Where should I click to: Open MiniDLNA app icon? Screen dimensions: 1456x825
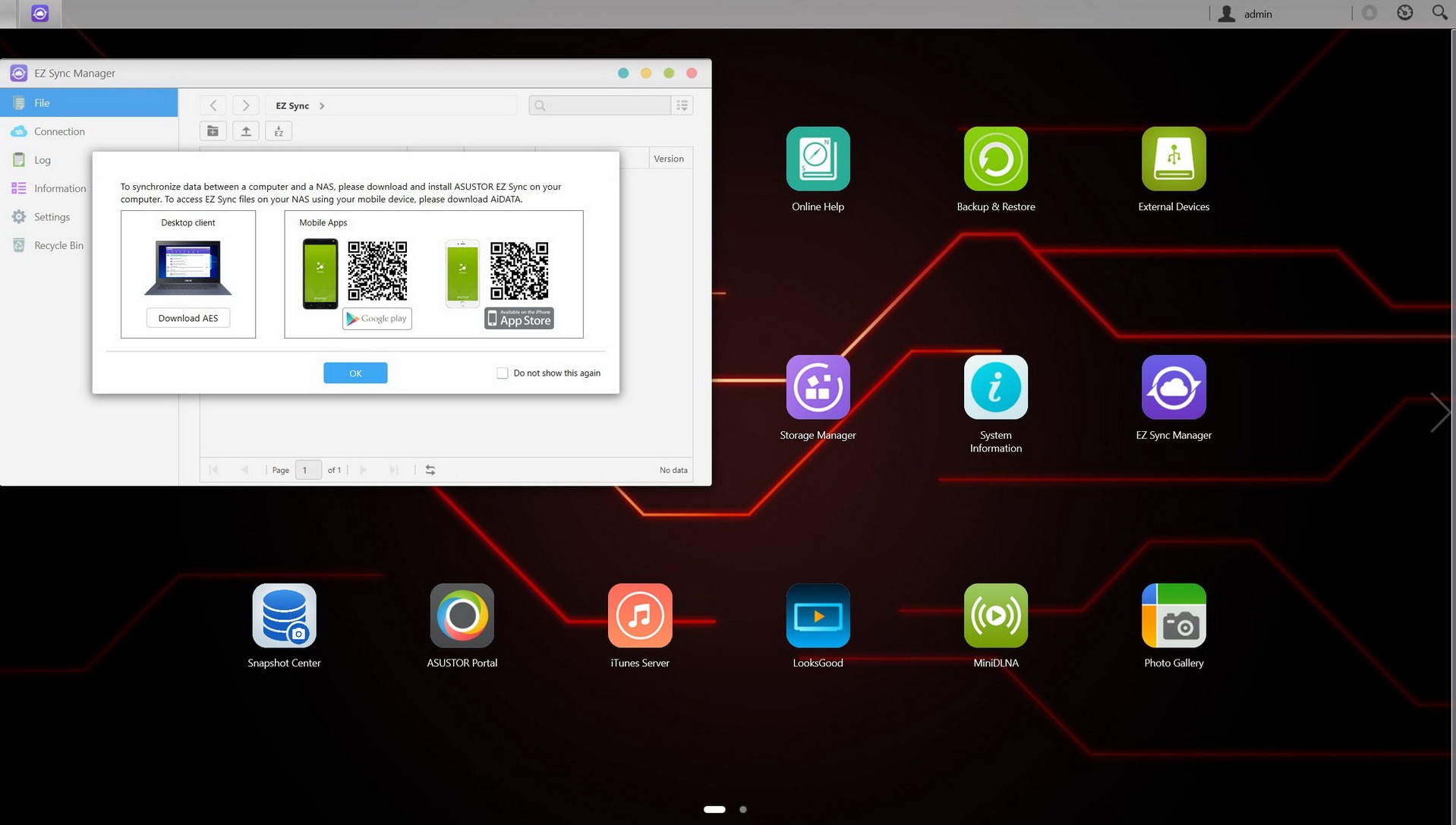tap(995, 616)
